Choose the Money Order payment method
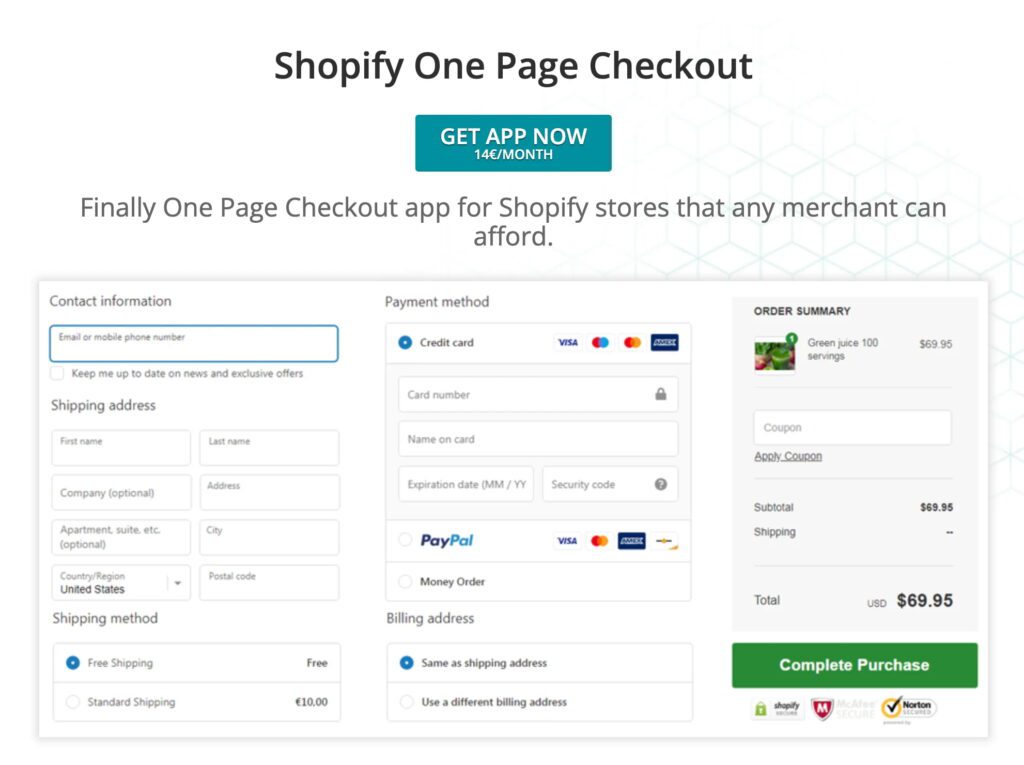1024x765 pixels. point(405,581)
